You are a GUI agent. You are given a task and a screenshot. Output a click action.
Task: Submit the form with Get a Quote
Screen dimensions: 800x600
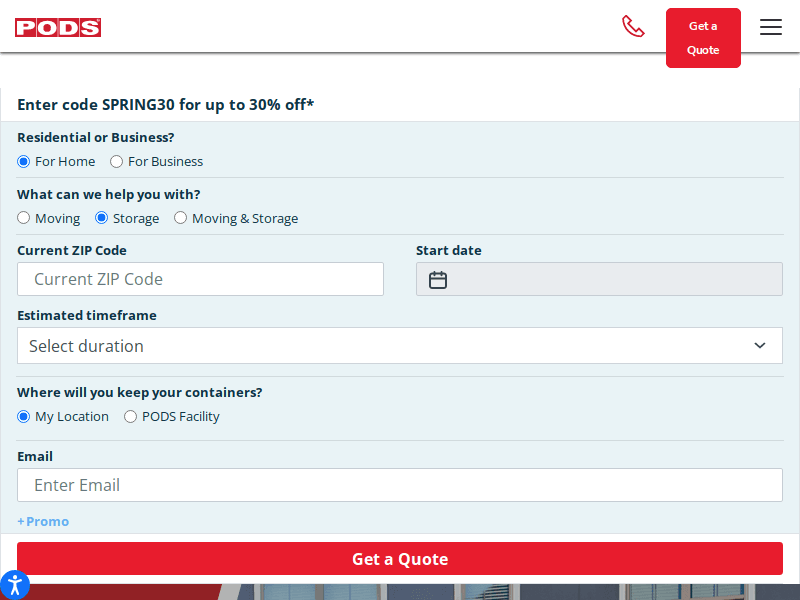coord(400,559)
